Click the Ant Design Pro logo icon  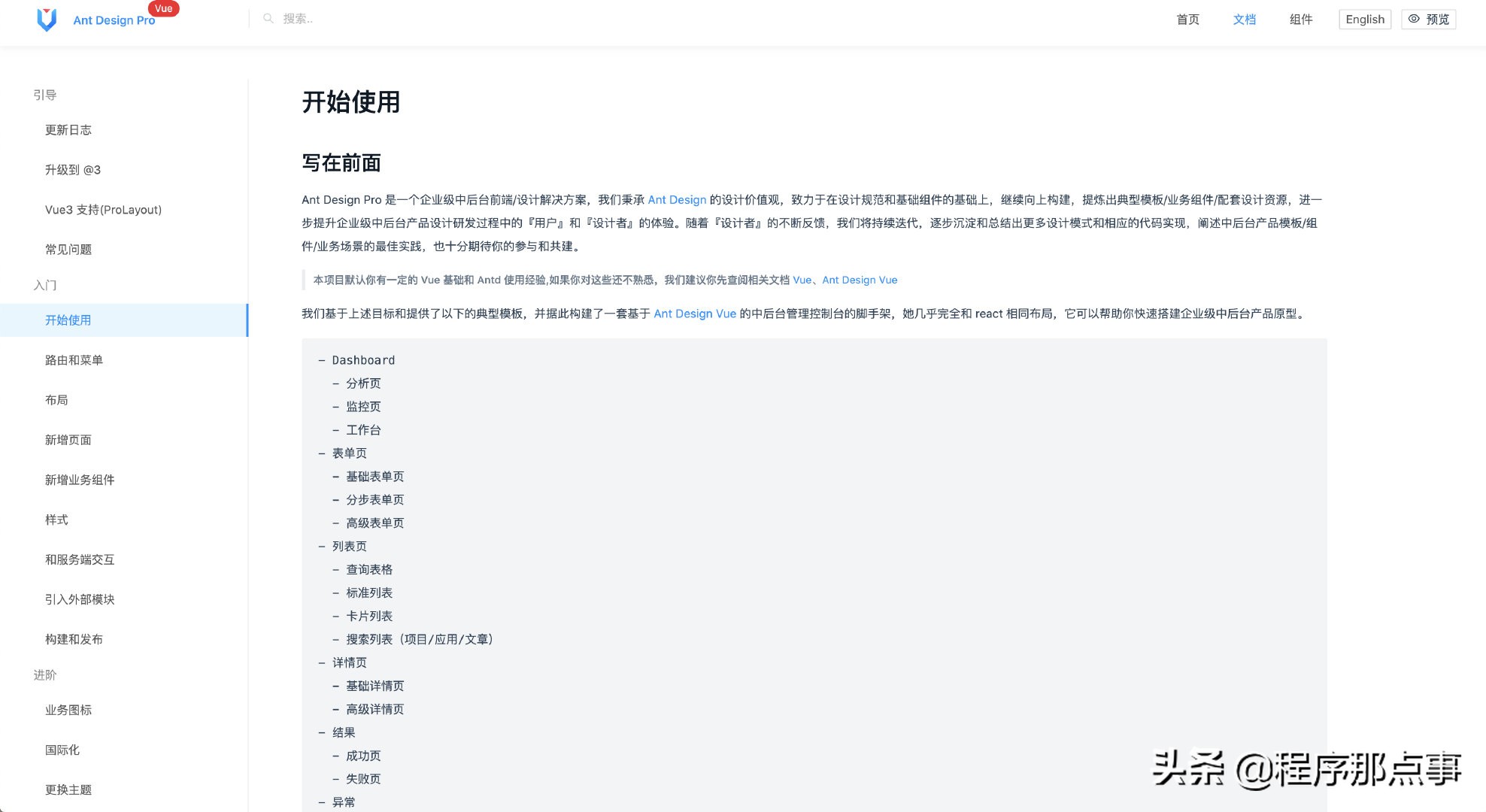47,20
